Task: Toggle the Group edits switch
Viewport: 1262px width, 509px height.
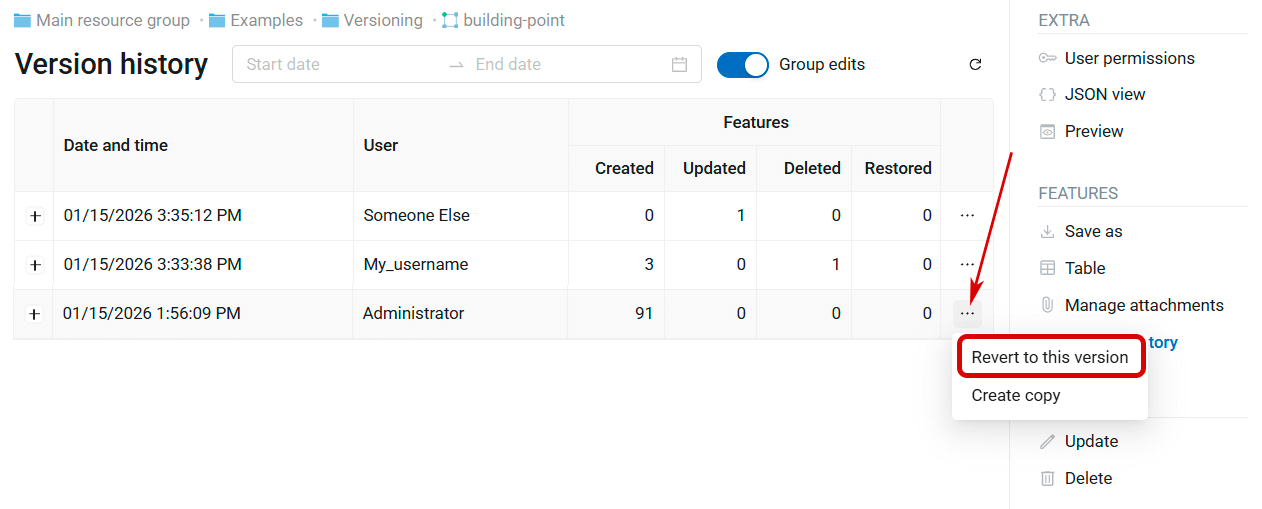Action: [x=742, y=65]
